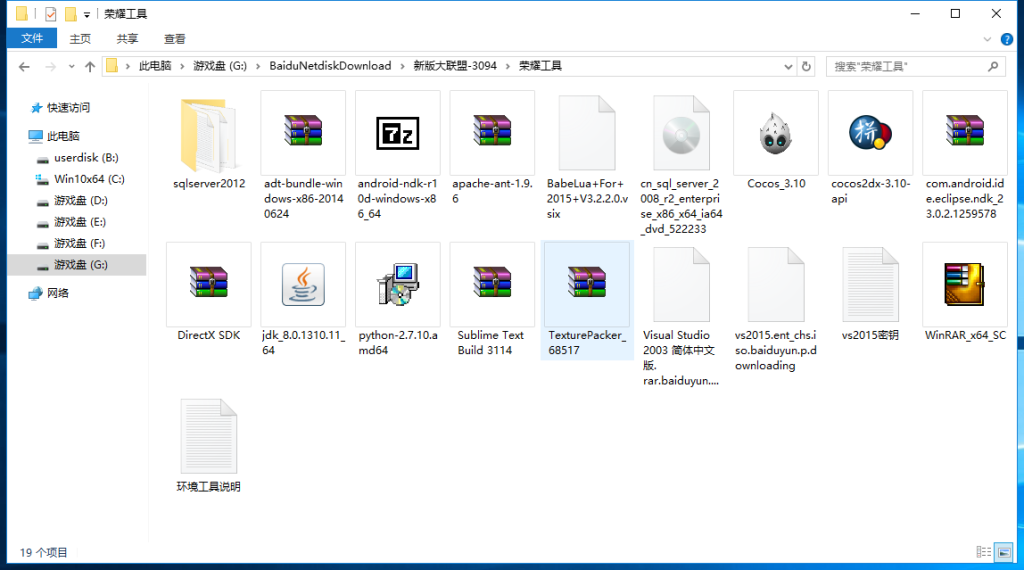
Task: Click 荣耀工具 breadcrumb segment
Action: [540, 66]
